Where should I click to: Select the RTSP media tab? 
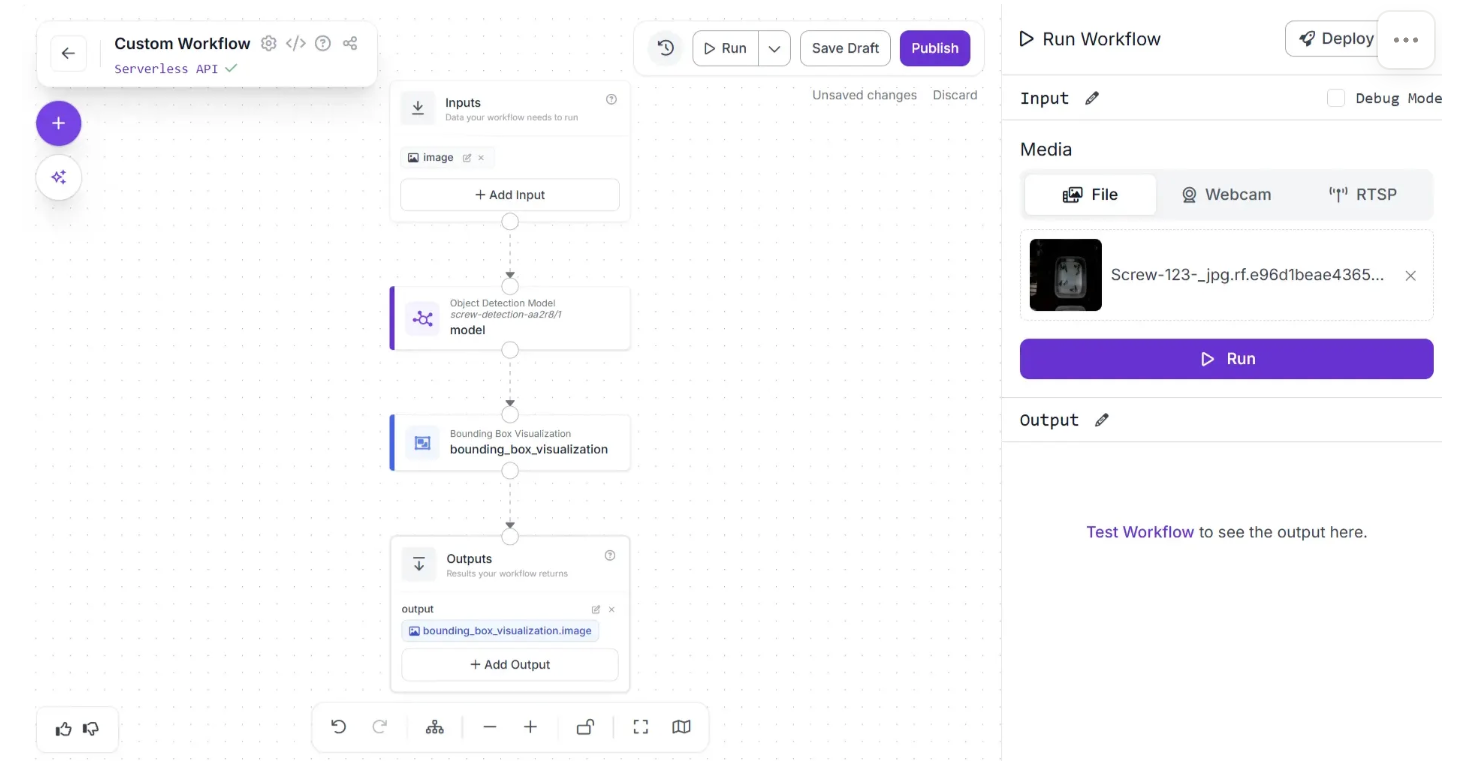click(1362, 195)
